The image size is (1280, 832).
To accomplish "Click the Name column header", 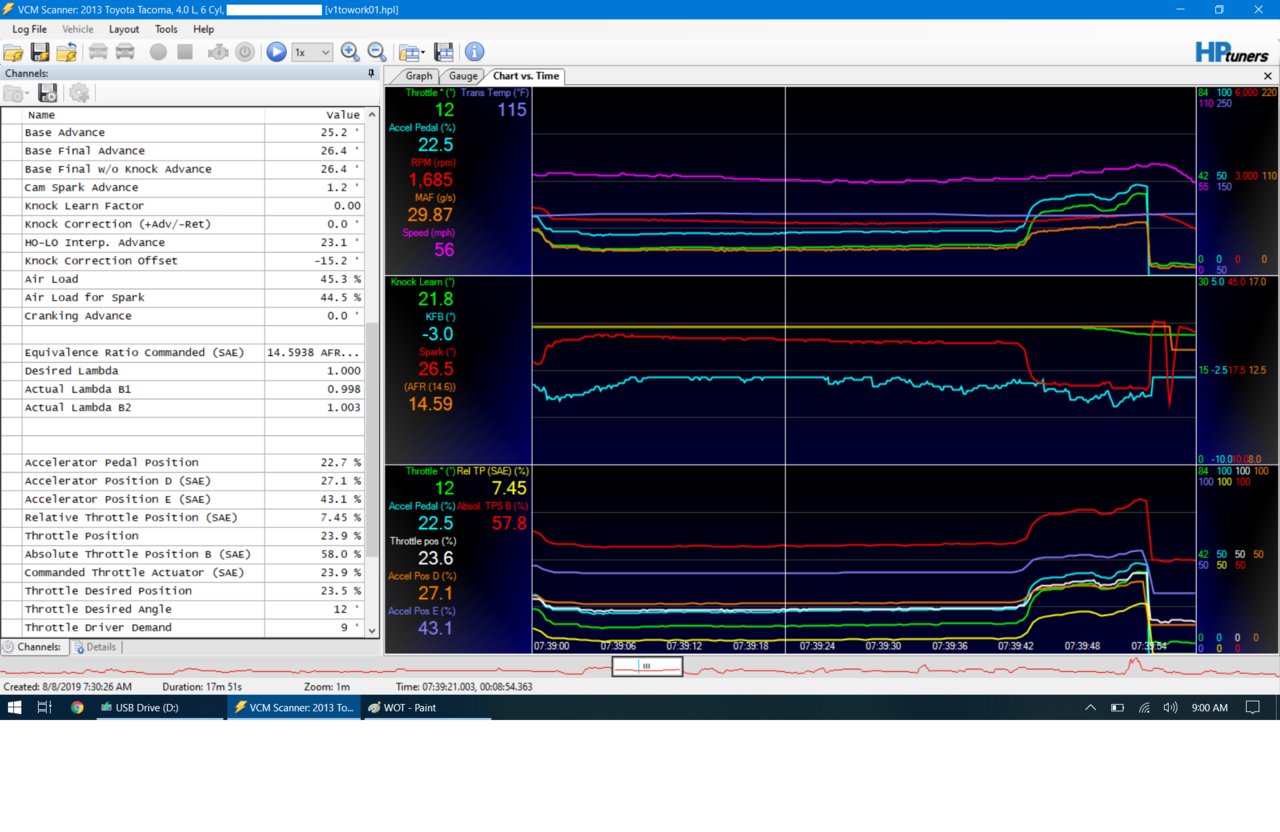I will (x=143, y=115).
